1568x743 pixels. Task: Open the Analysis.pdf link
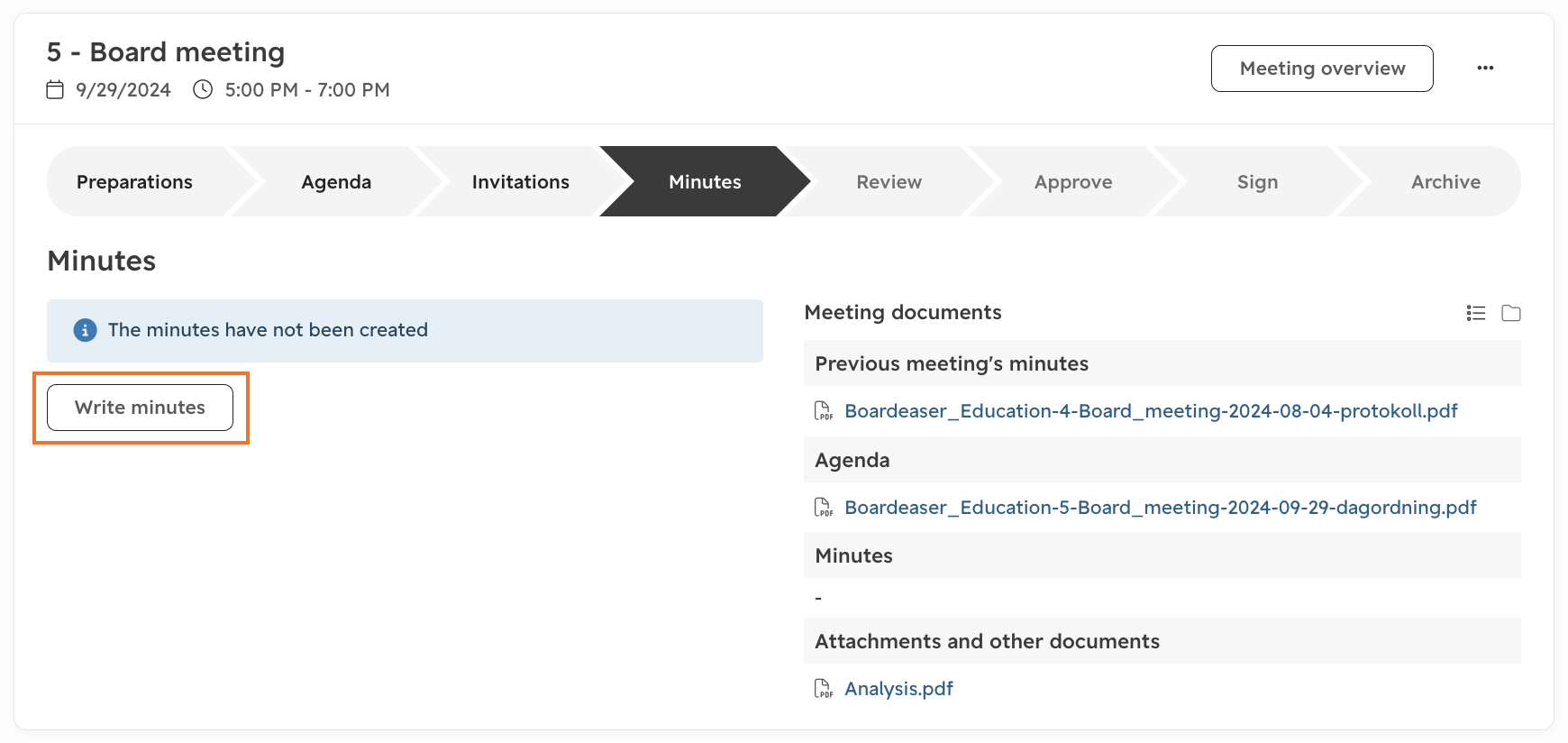click(898, 689)
